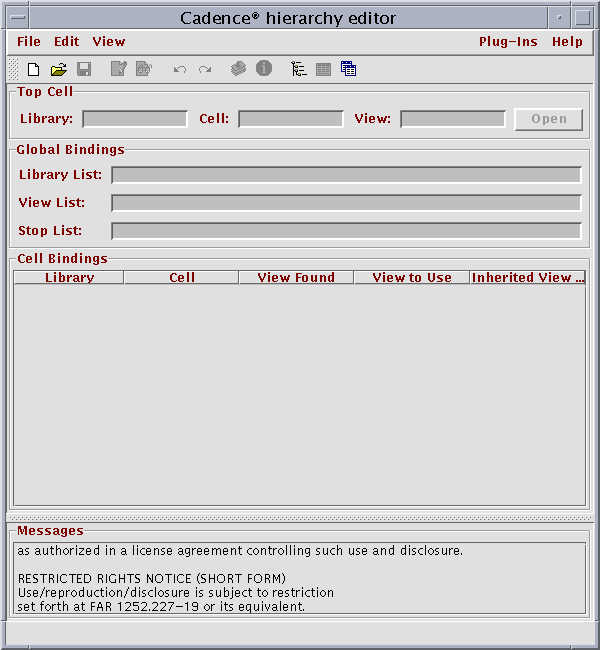Open the Edit menu
The width and height of the screenshot is (600, 650).
click(x=67, y=42)
